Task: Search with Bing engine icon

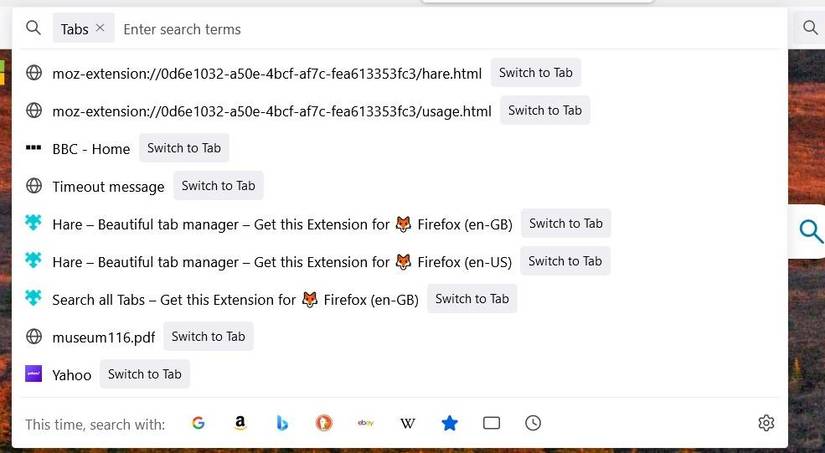Action: [282, 423]
